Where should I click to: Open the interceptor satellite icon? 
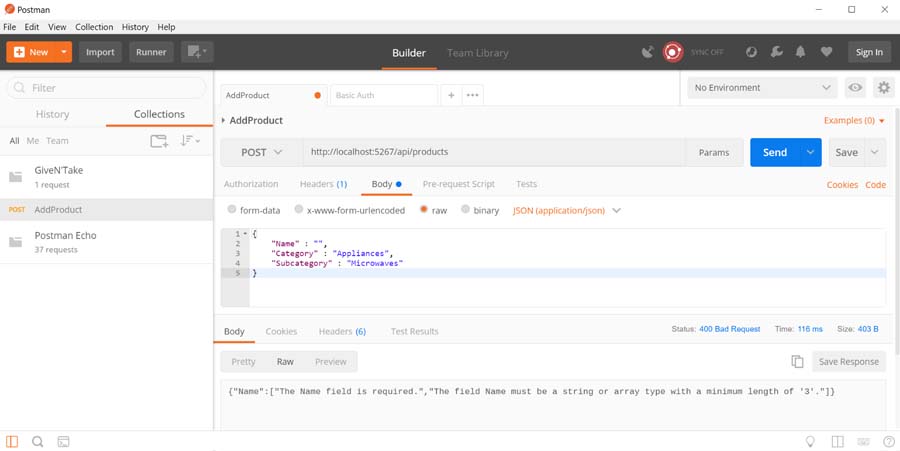pyautogui.click(x=648, y=52)
